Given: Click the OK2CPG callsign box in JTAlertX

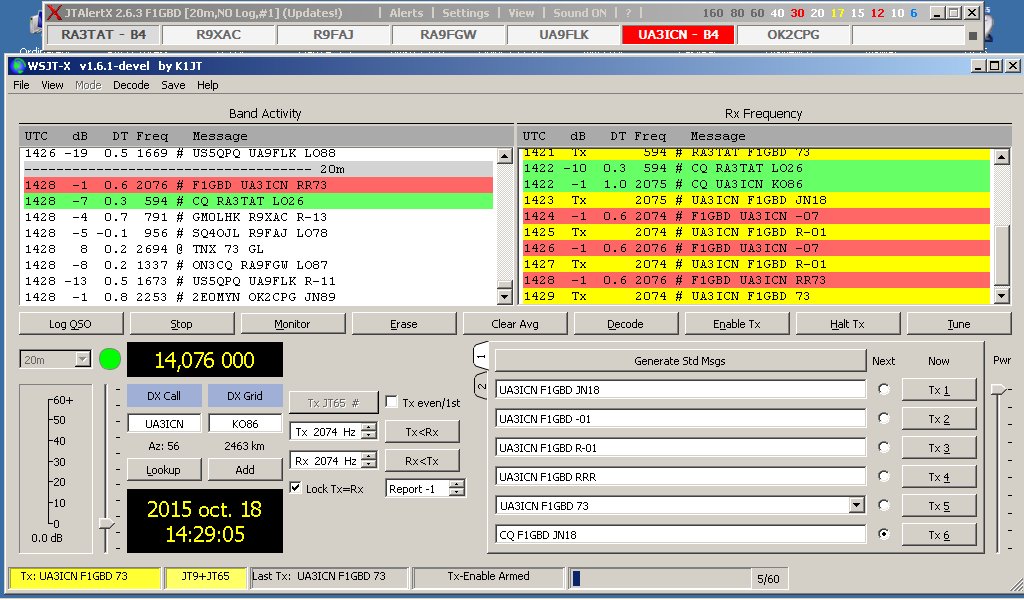Looking at the screenshot, I should 793,35.
